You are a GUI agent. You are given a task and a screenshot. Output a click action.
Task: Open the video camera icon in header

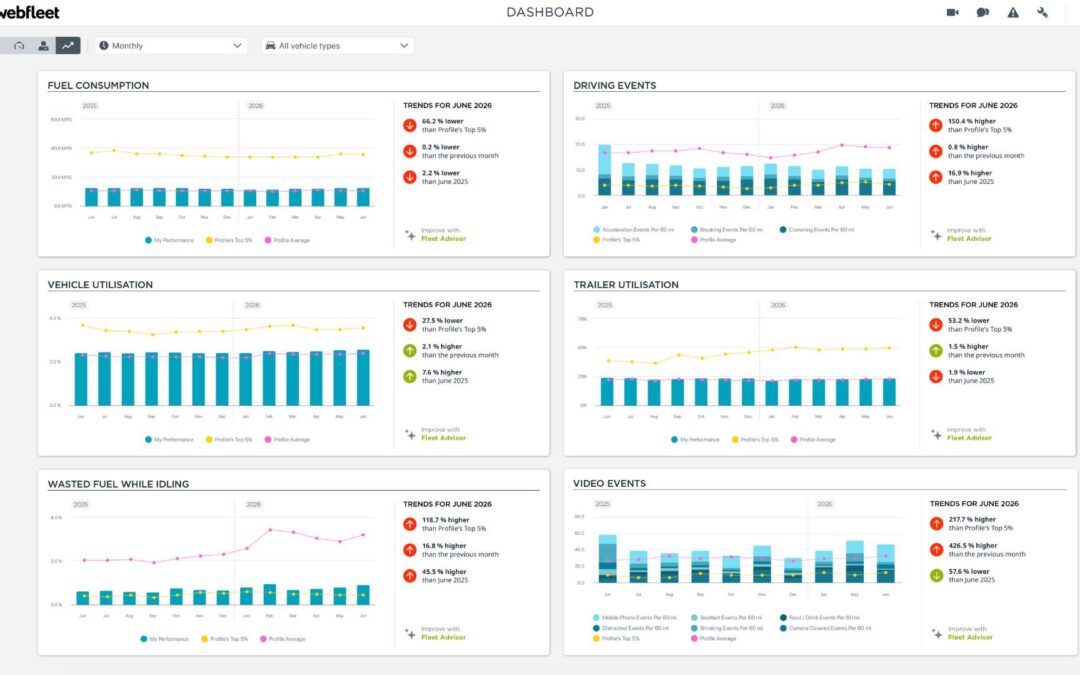[953, 12]
